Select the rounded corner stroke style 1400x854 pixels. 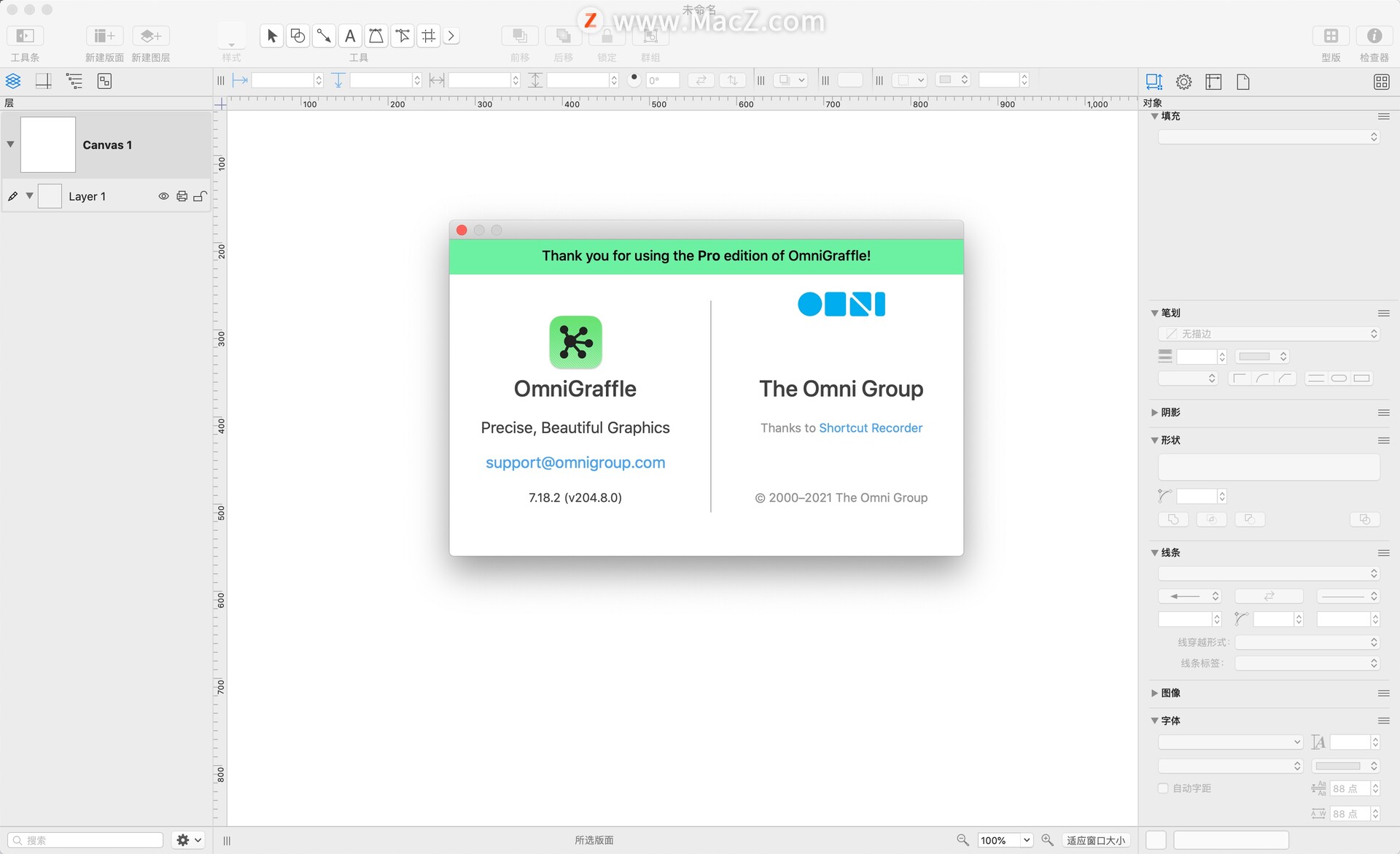click(1262, 379)
